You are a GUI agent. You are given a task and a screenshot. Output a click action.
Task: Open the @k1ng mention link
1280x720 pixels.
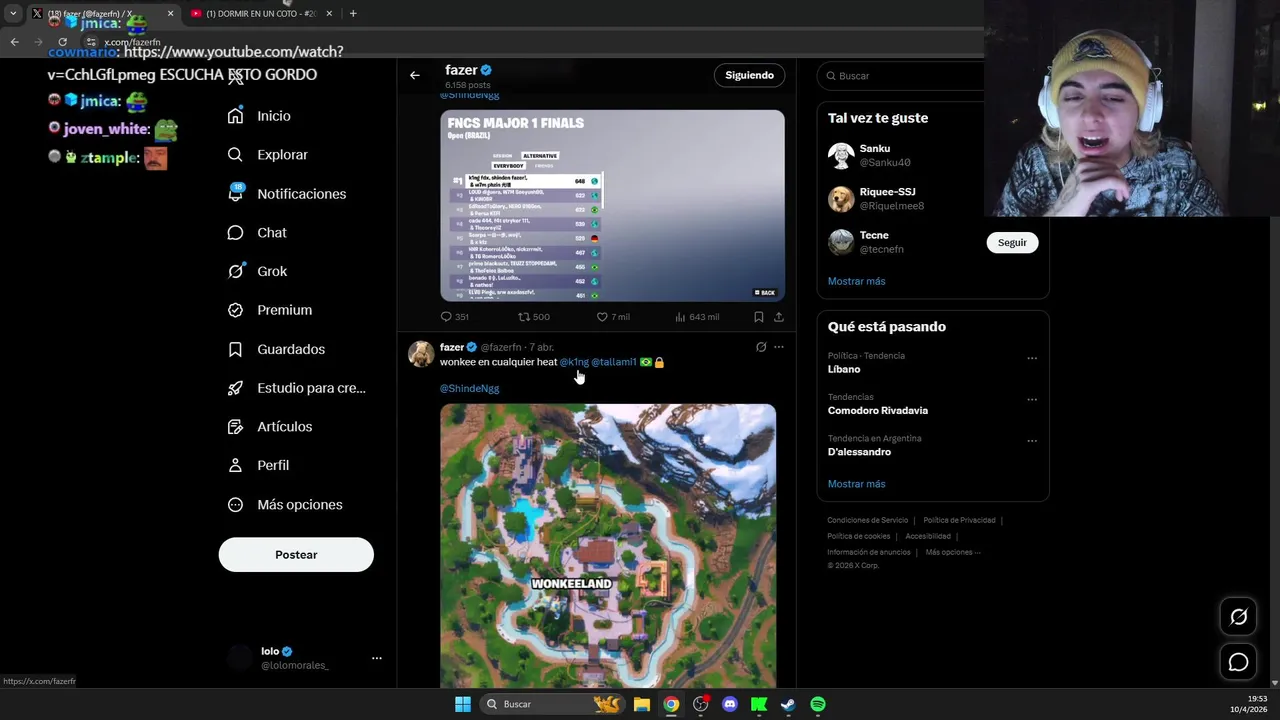[574, 362]
